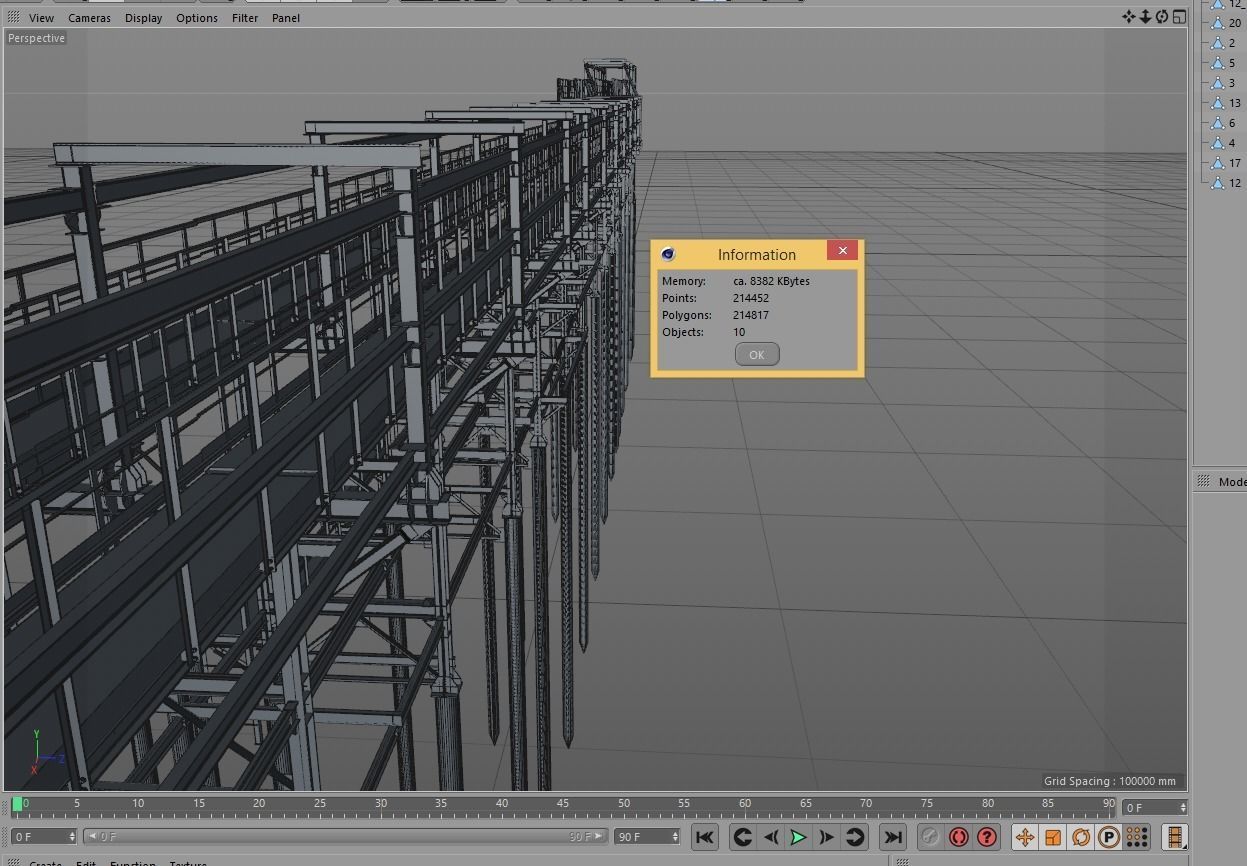Go to next key button
This screenshot has width=1247, height=866.
click(x=854, y=837)
